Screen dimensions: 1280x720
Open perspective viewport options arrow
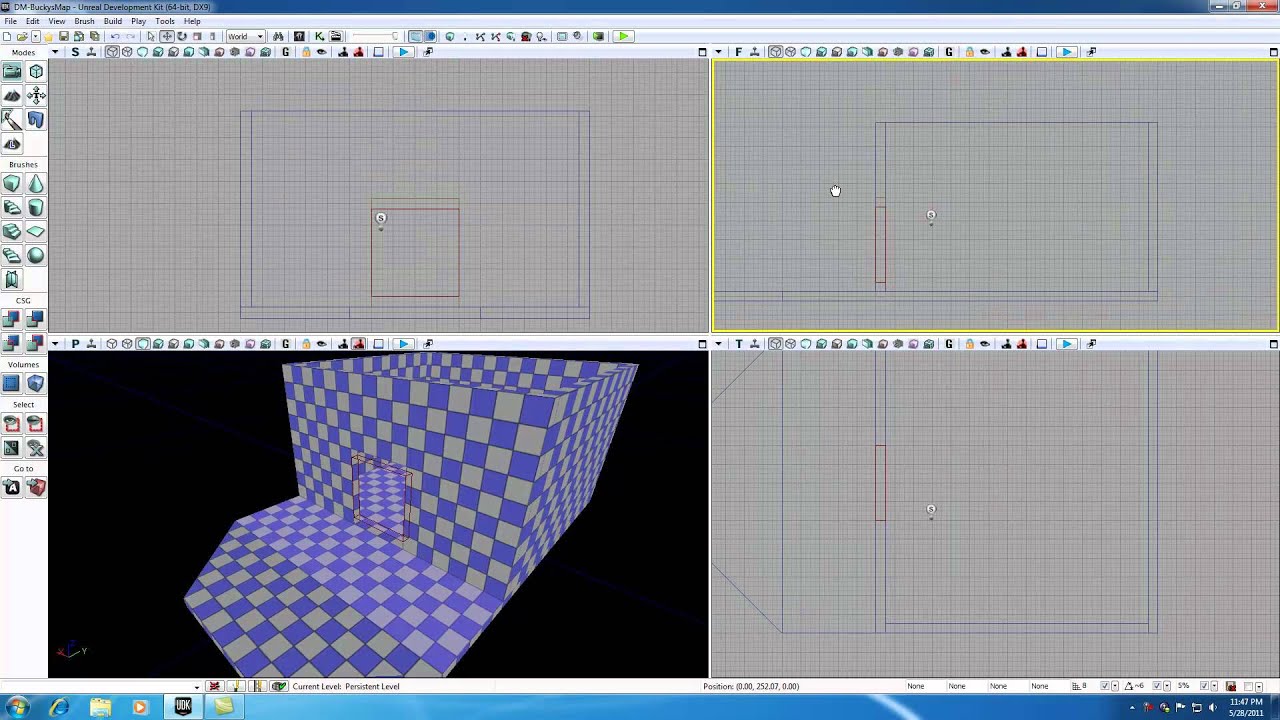coord(55,344)
